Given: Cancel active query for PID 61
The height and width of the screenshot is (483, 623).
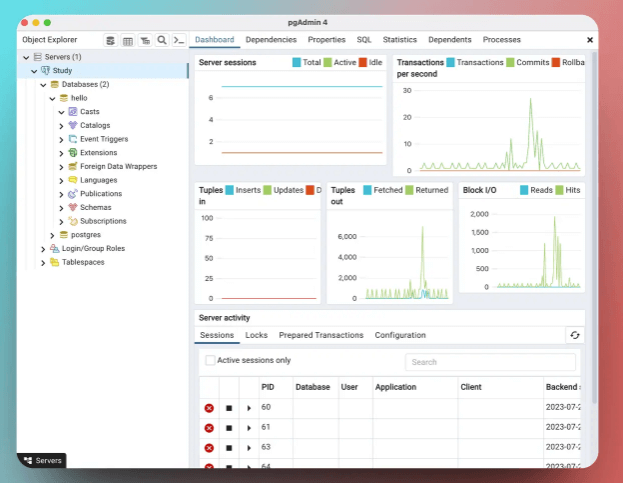Looking at the screenshot, I should (x=229, y=428).
